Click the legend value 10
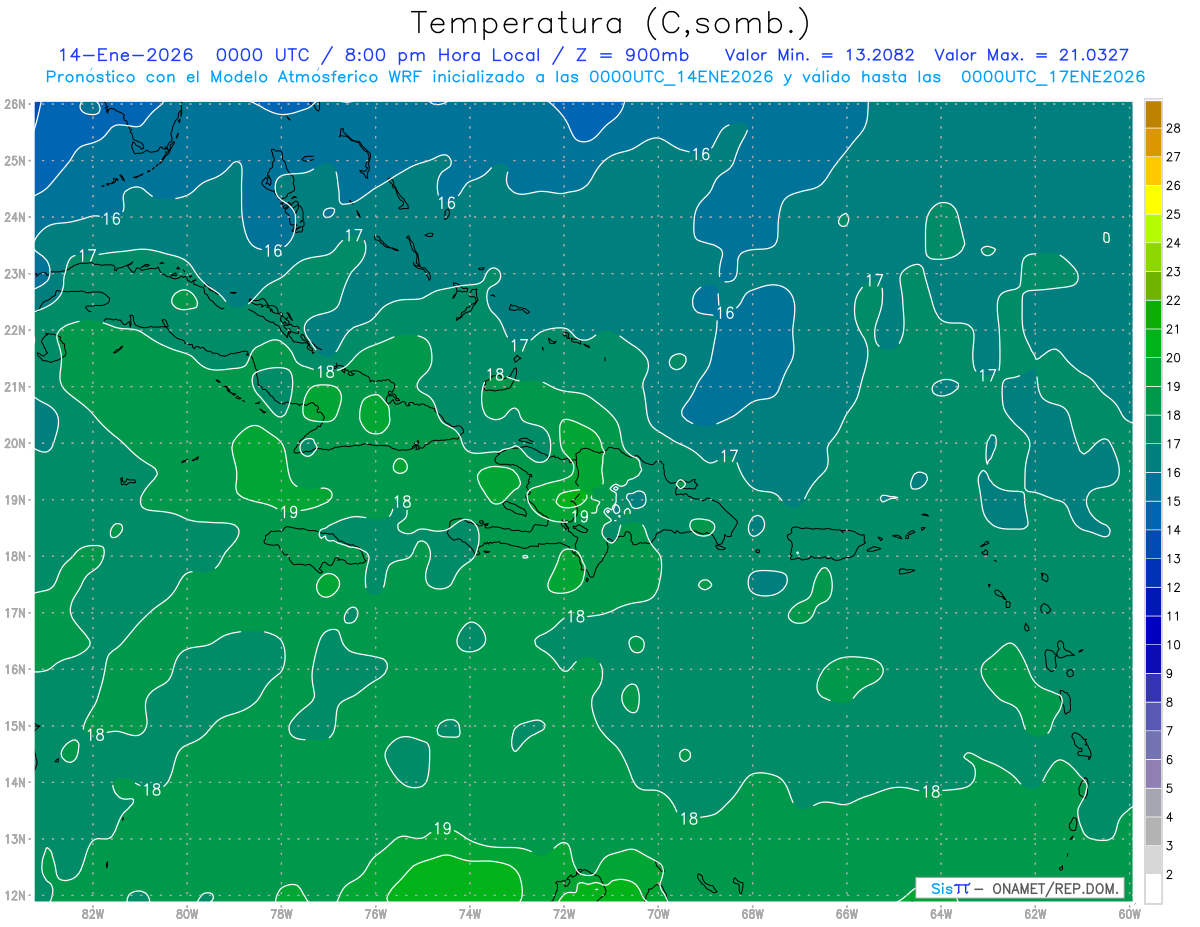Viewport: 1200px width, 927px height. click(x=1173, y=645)
